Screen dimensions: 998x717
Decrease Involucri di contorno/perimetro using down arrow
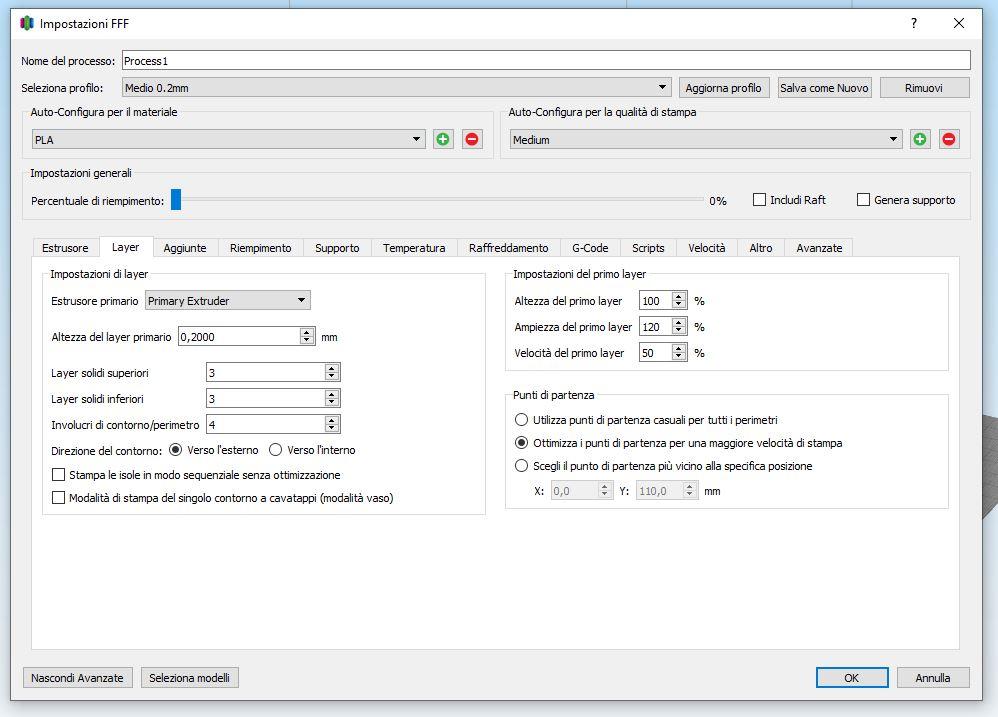[332, 429]
